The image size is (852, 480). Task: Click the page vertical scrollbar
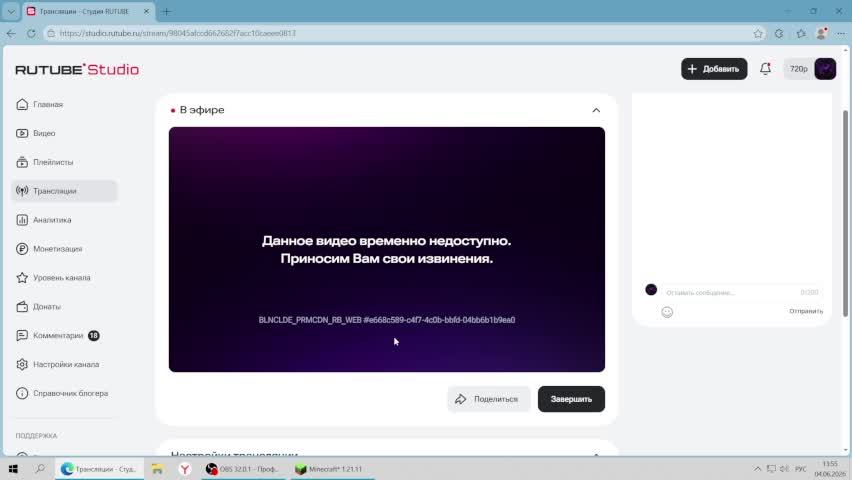pos(845,212)
